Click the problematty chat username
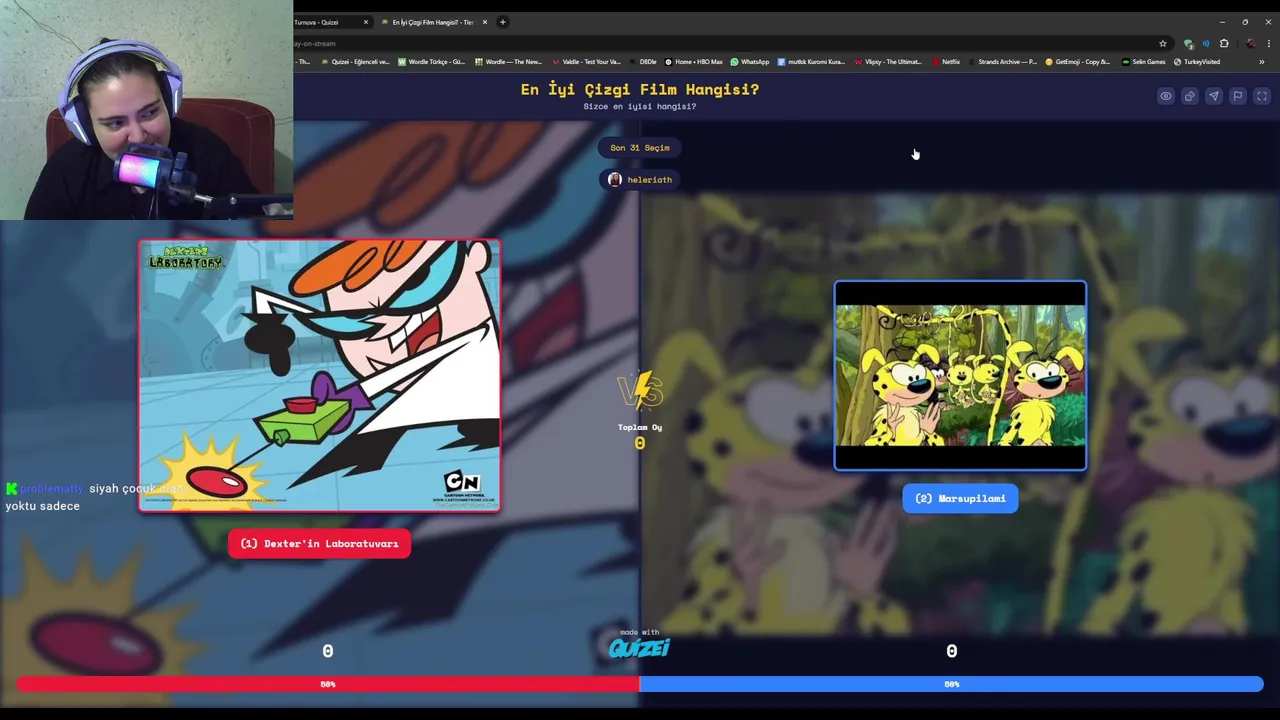Screen dimensions: 1280x720 coord(52,489)
